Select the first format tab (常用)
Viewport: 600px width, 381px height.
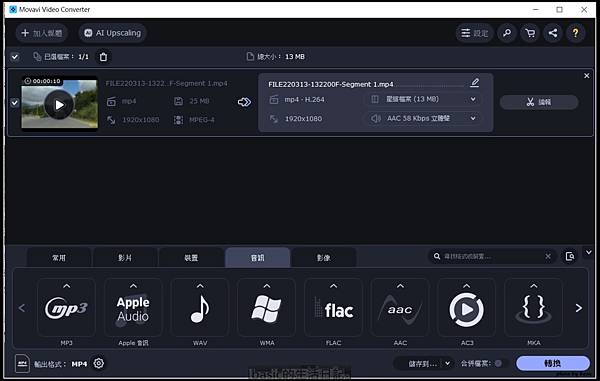pyautogui.click(x=59, y=257)
